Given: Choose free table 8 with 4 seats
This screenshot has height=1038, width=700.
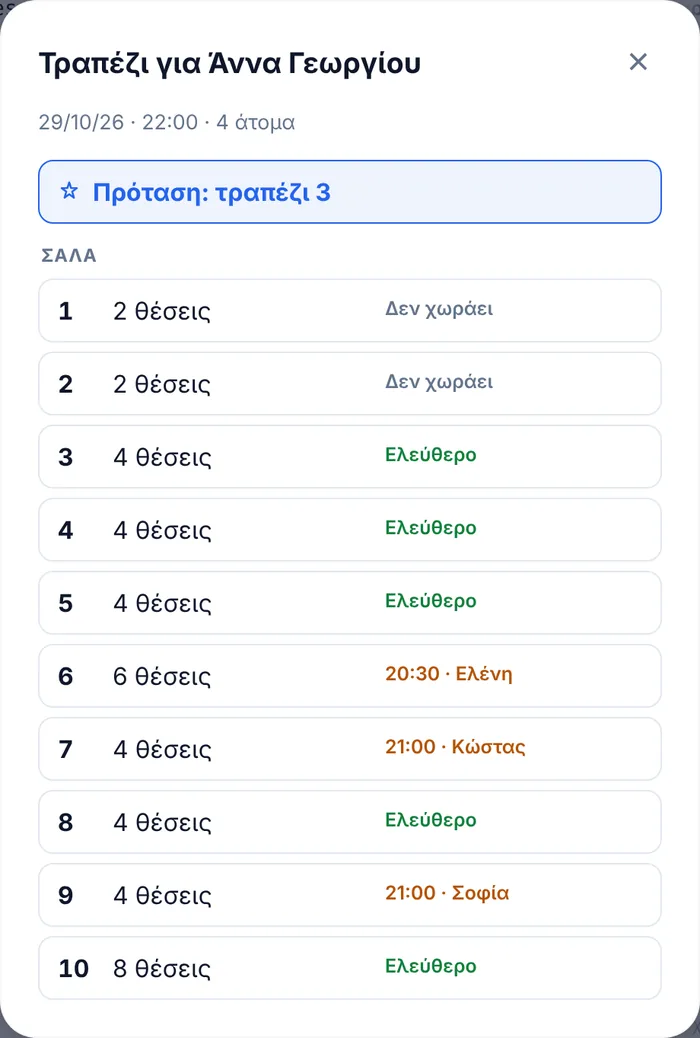Looking at the screenshot, I should [x=350, y=822].
